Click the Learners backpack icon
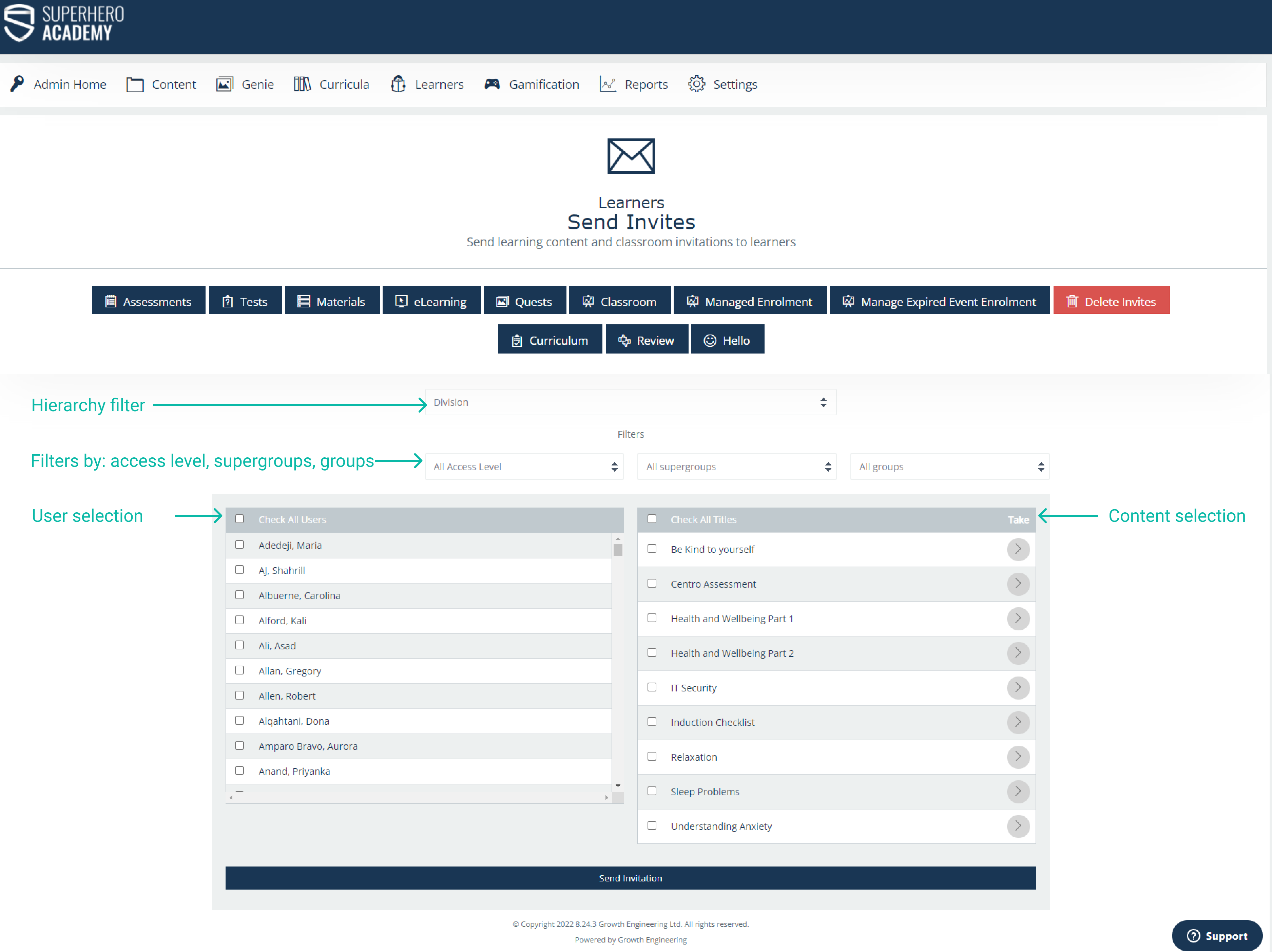1272x952 pixels. 398,84
